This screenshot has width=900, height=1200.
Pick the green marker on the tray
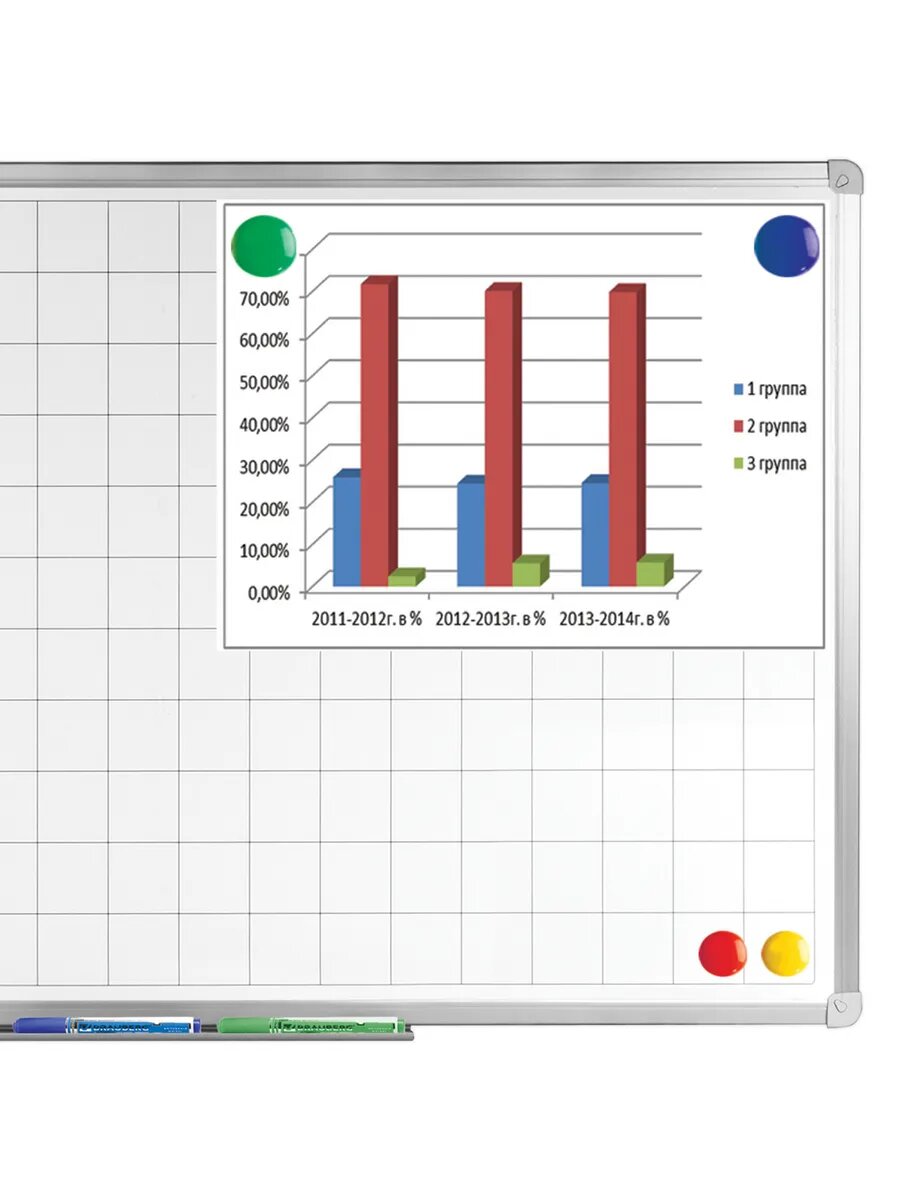312,1025
